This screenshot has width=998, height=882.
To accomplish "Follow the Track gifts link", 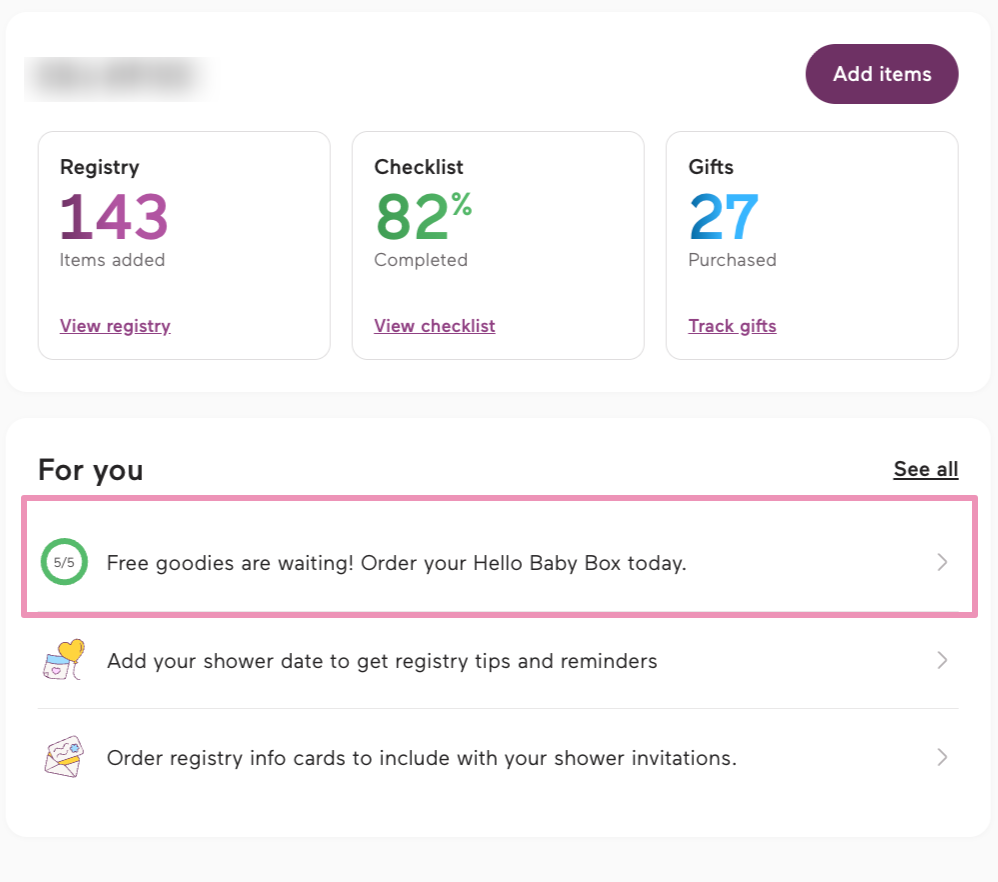I will coord(732,326).
